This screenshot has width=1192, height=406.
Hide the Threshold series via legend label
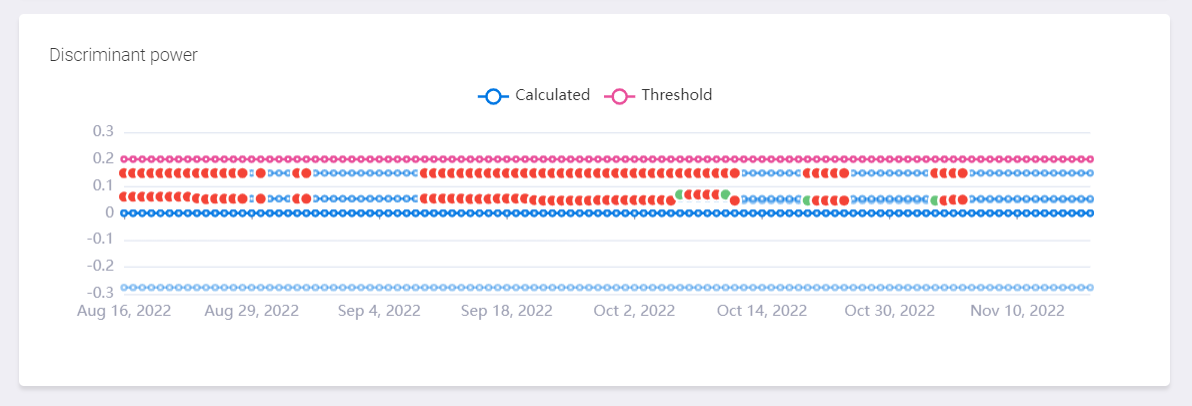(x=676, y=95)
